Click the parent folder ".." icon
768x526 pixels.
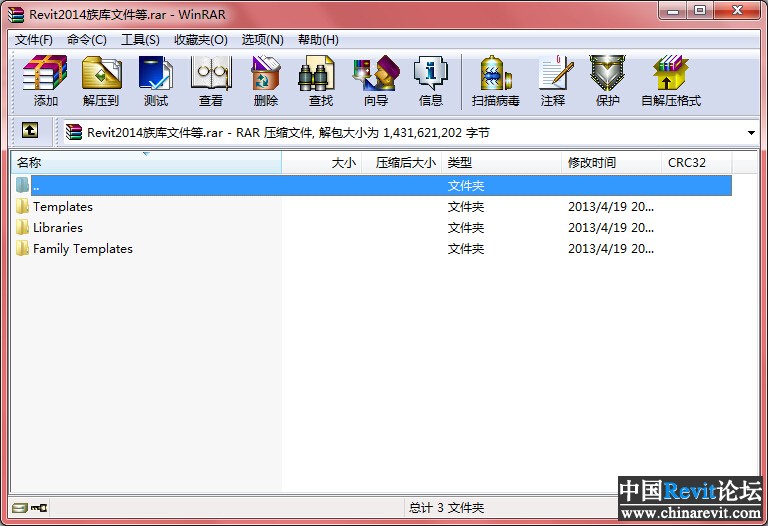[22, 185]
